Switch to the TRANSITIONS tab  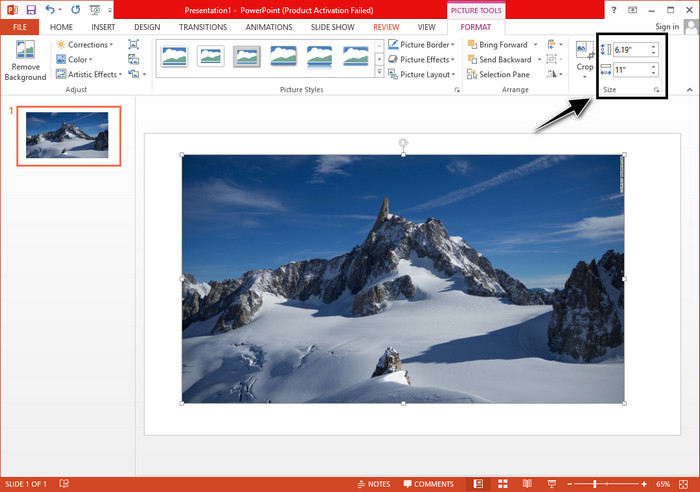pyautogui.click(x=203, y=27)
